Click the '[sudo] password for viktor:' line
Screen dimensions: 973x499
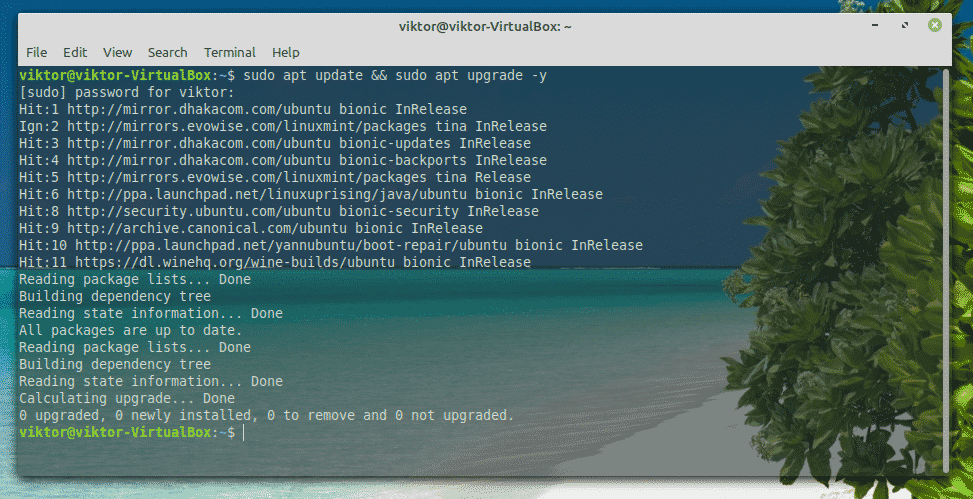[x=127, y=93]
